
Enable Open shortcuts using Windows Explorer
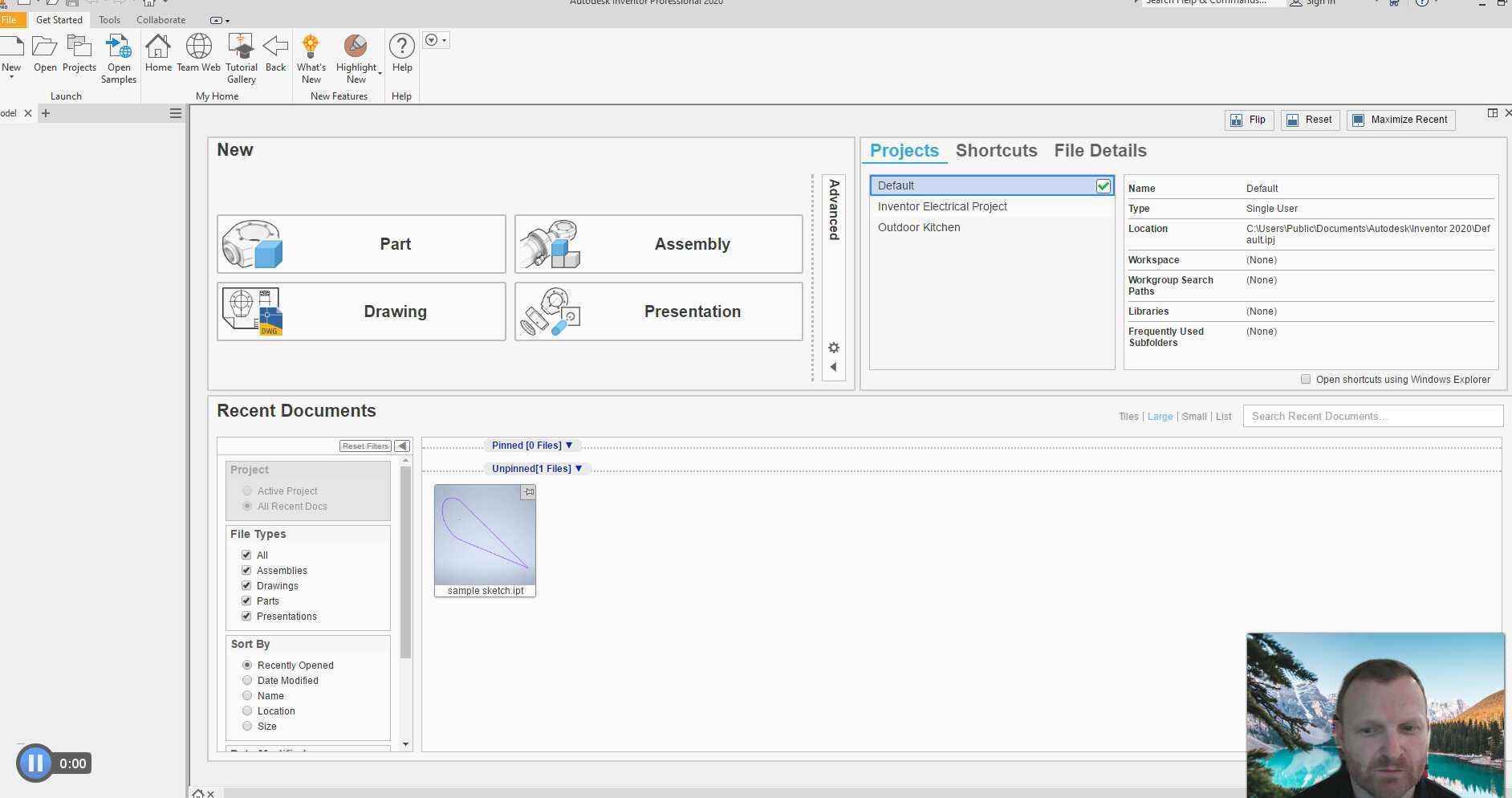pyautogui.click(x=1306, y=380)
